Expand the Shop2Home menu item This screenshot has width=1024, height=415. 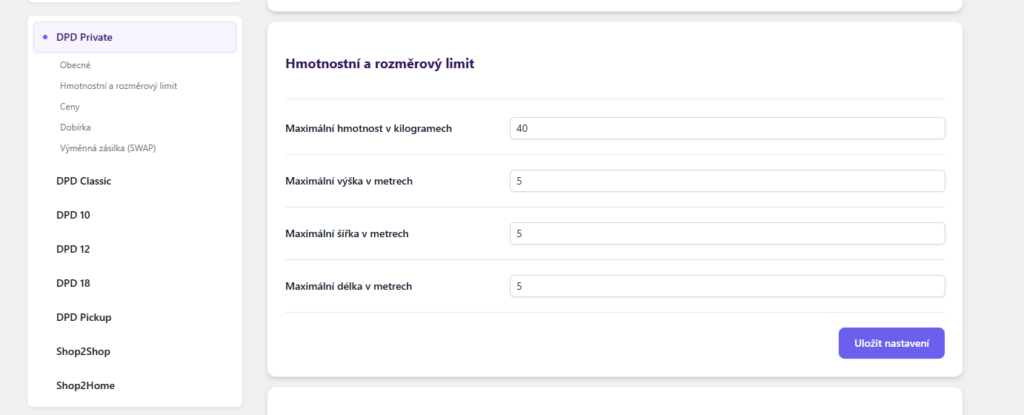[85, 385]
